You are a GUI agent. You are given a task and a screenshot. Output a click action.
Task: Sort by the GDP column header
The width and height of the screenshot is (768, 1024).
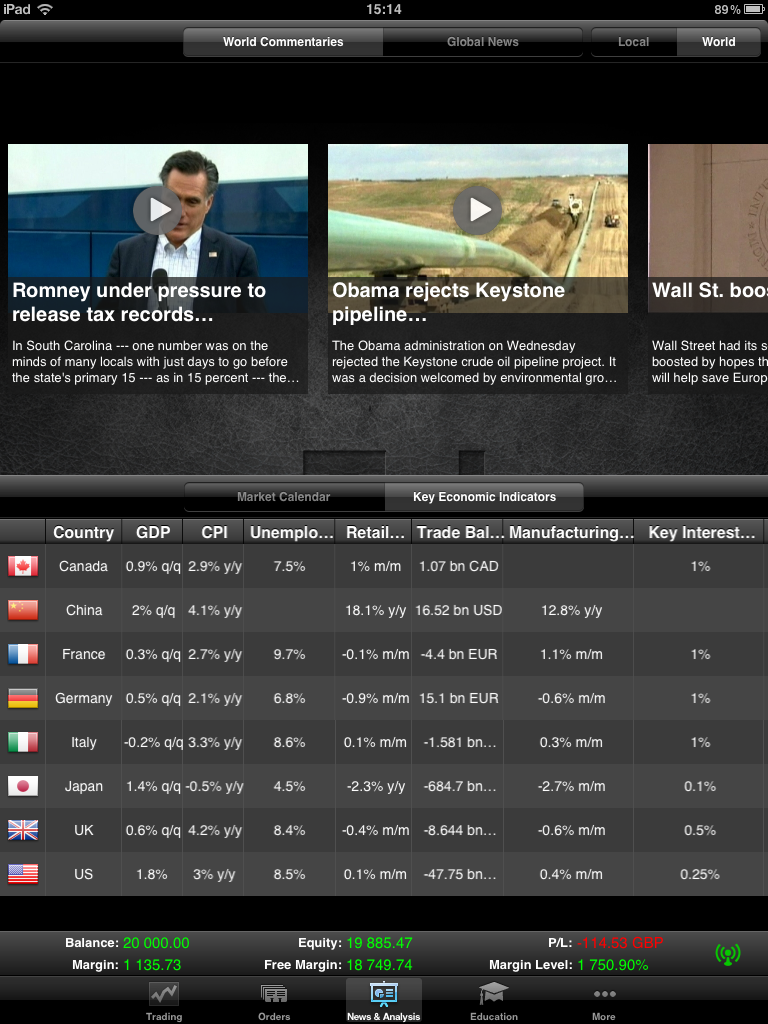[153, 532]
